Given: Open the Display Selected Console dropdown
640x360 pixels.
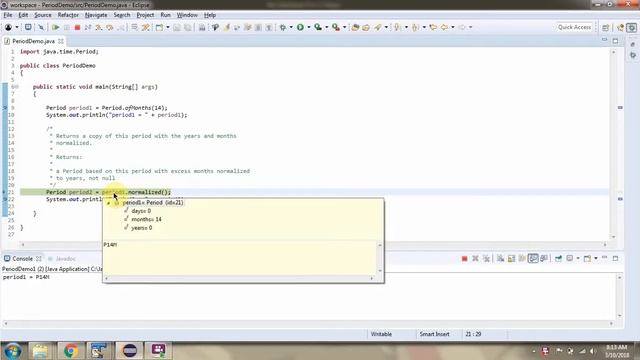Looking at the screenshot, I should click(578, 258).
